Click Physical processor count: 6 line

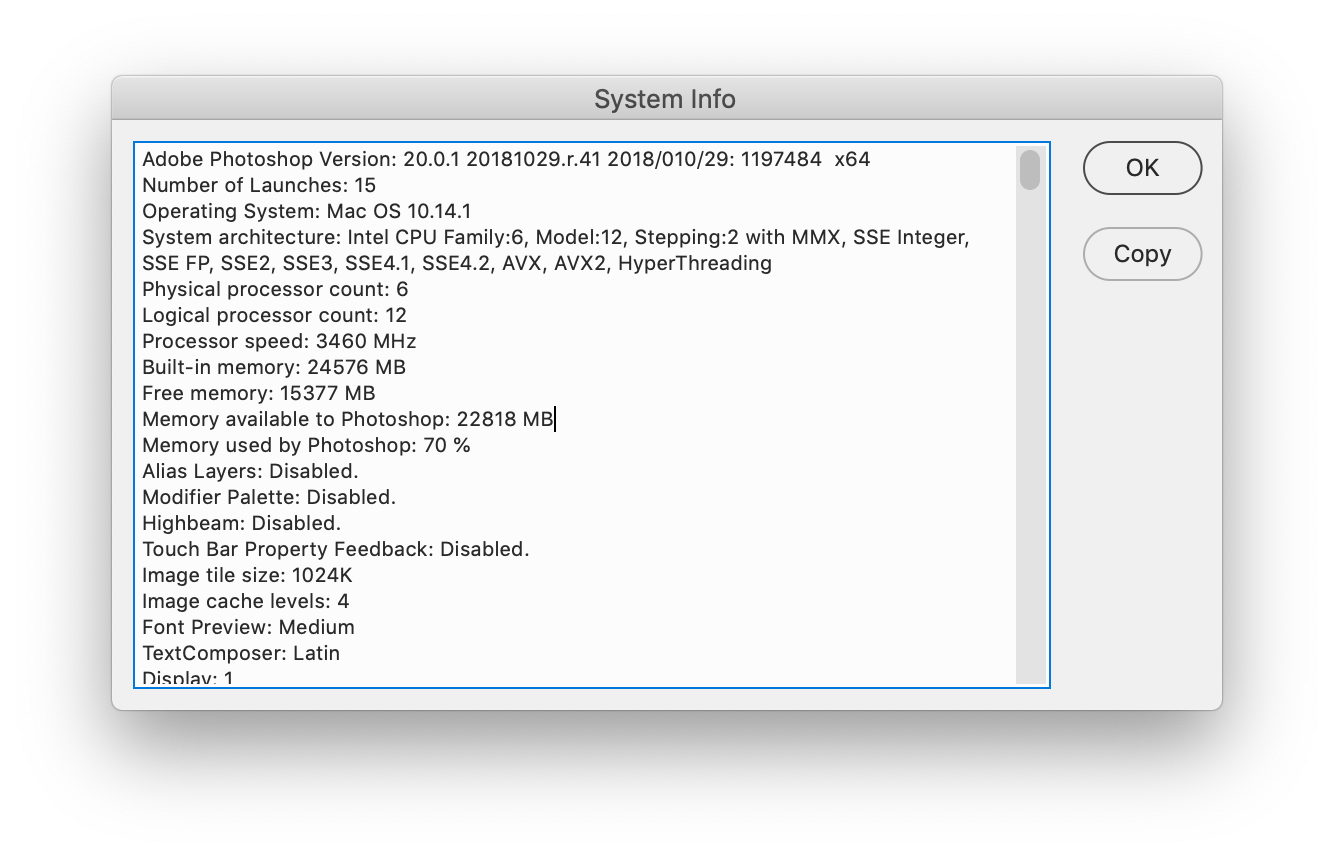point(275,289)
